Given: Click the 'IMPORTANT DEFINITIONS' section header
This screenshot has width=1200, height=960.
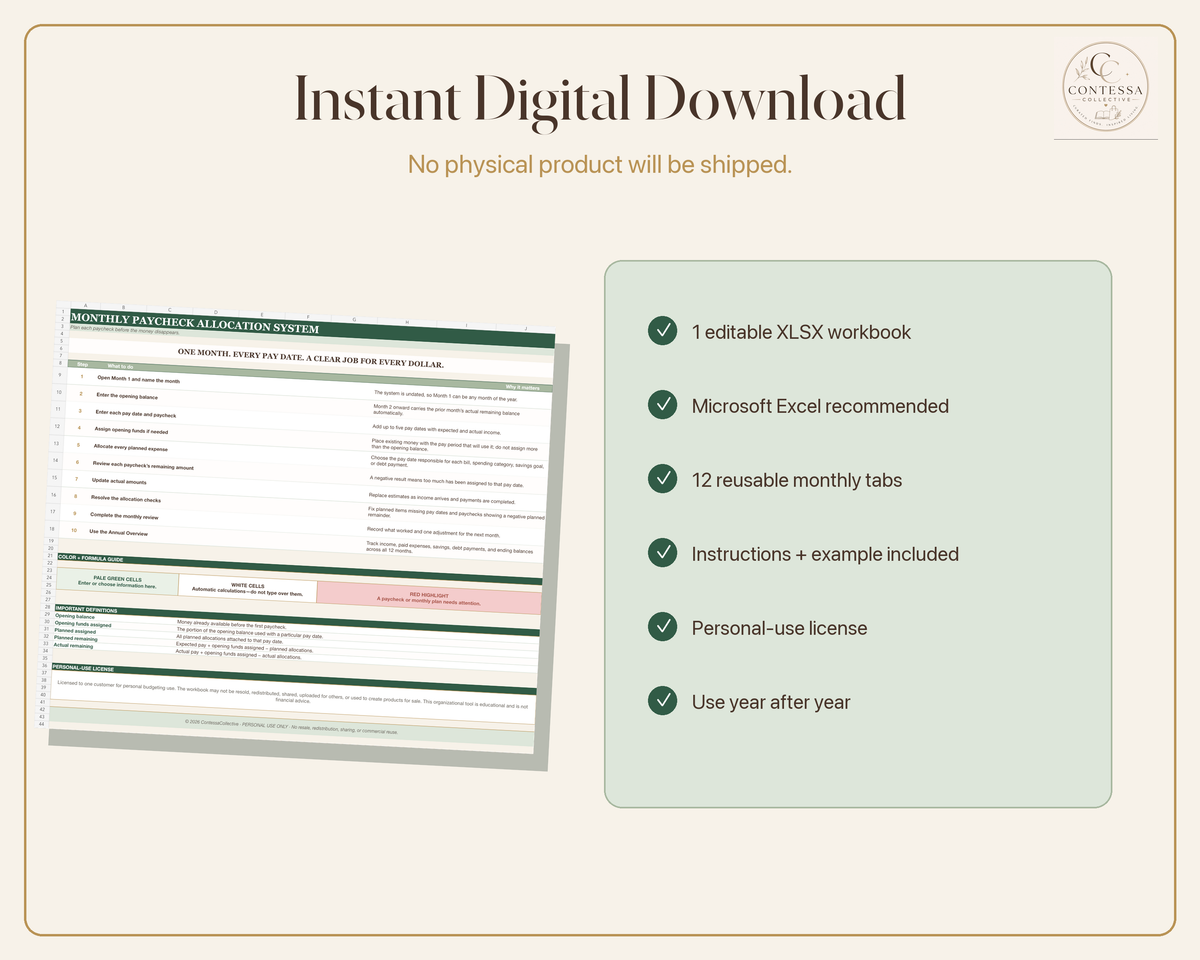Looking at the screenshot, I should [86, 609].
